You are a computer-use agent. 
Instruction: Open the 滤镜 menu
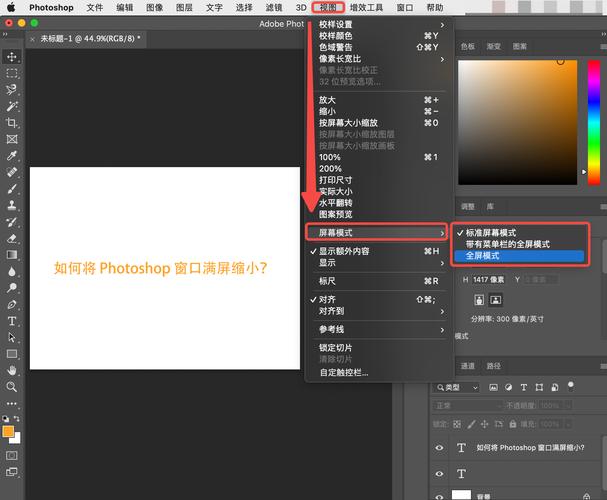tap(274, 7)
